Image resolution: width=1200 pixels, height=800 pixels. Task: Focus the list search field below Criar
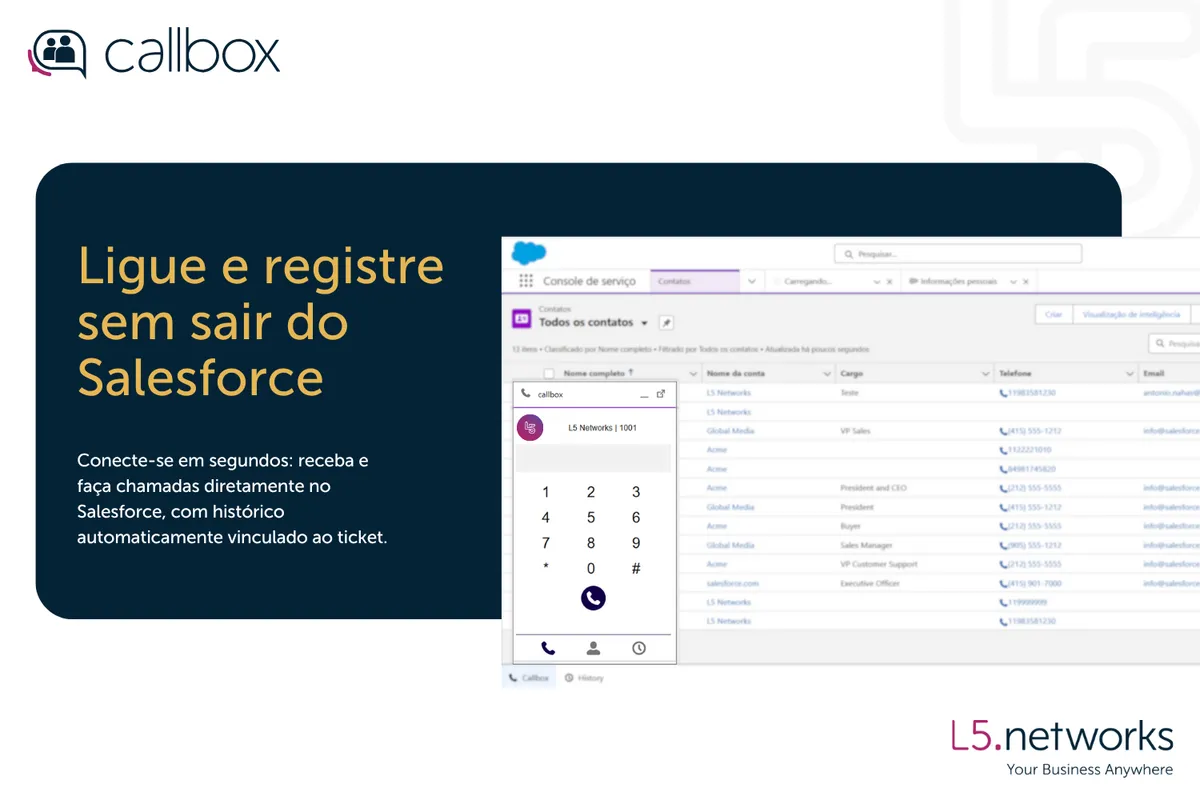[1174, 343]
